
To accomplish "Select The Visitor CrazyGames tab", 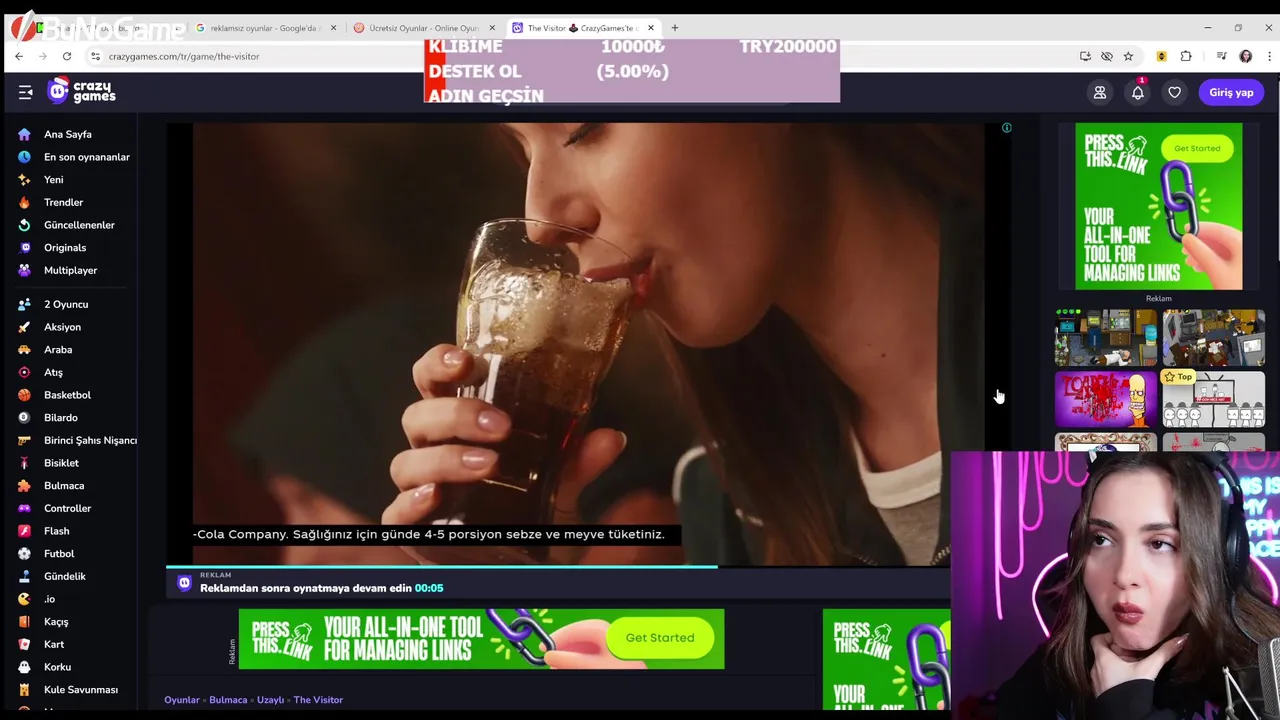I will (x=583, y=28).
